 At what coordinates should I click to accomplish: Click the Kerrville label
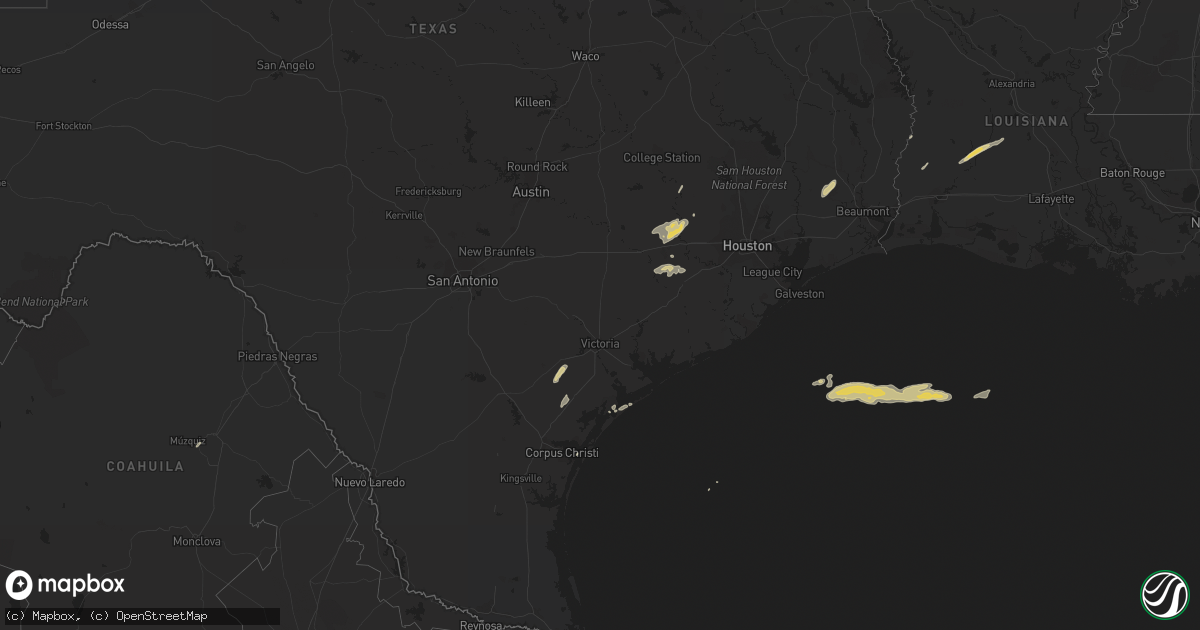(404, 216)
